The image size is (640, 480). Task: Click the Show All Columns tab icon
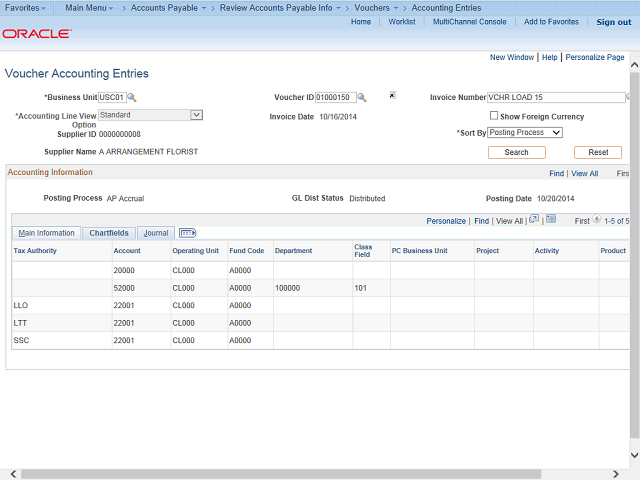pos(187,233)
